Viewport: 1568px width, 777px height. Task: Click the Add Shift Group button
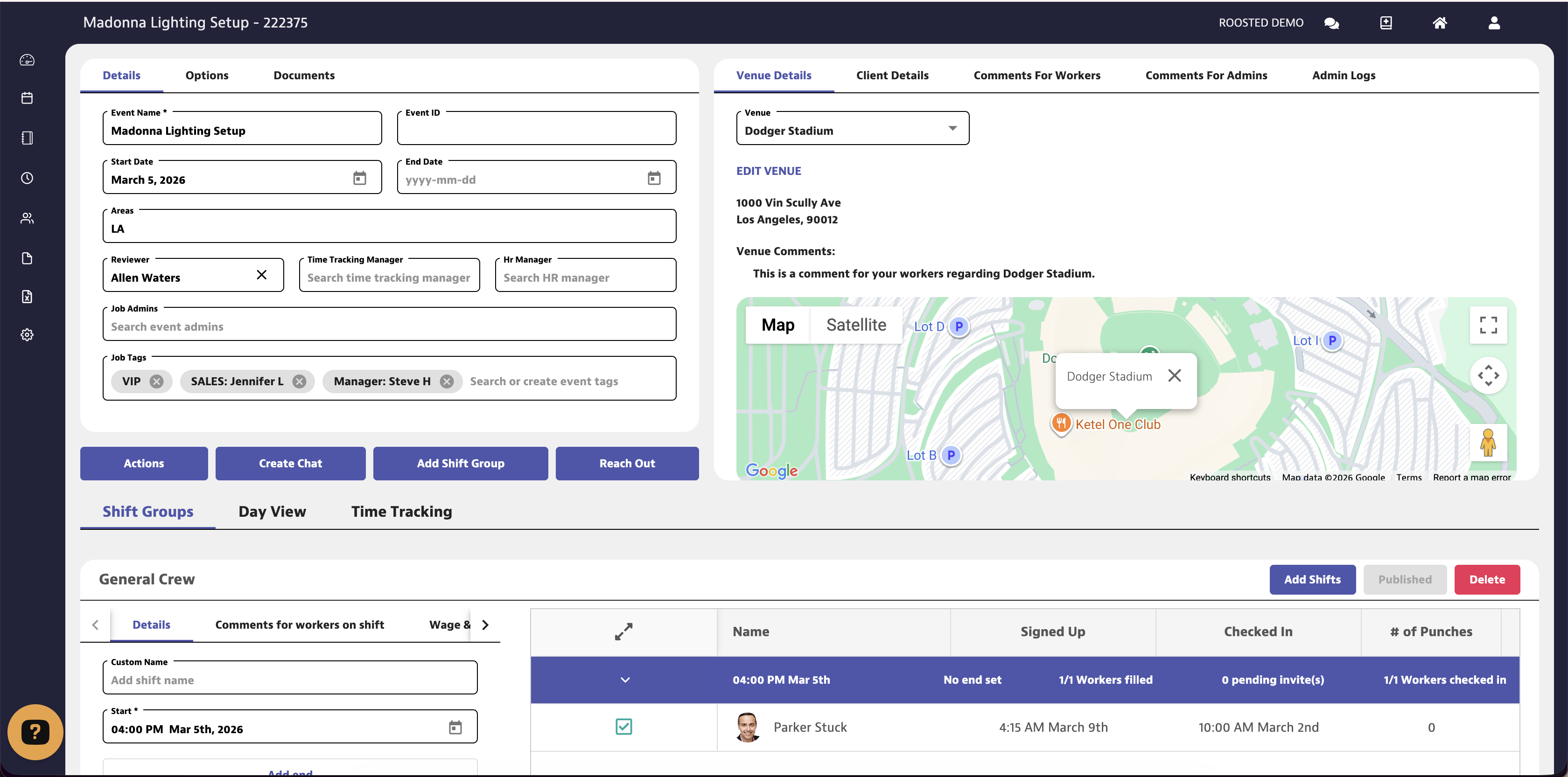(x=460, y=464)
